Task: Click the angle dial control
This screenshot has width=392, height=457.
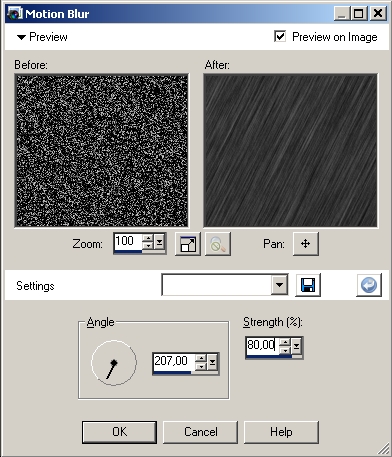Action: pos(114,363)
